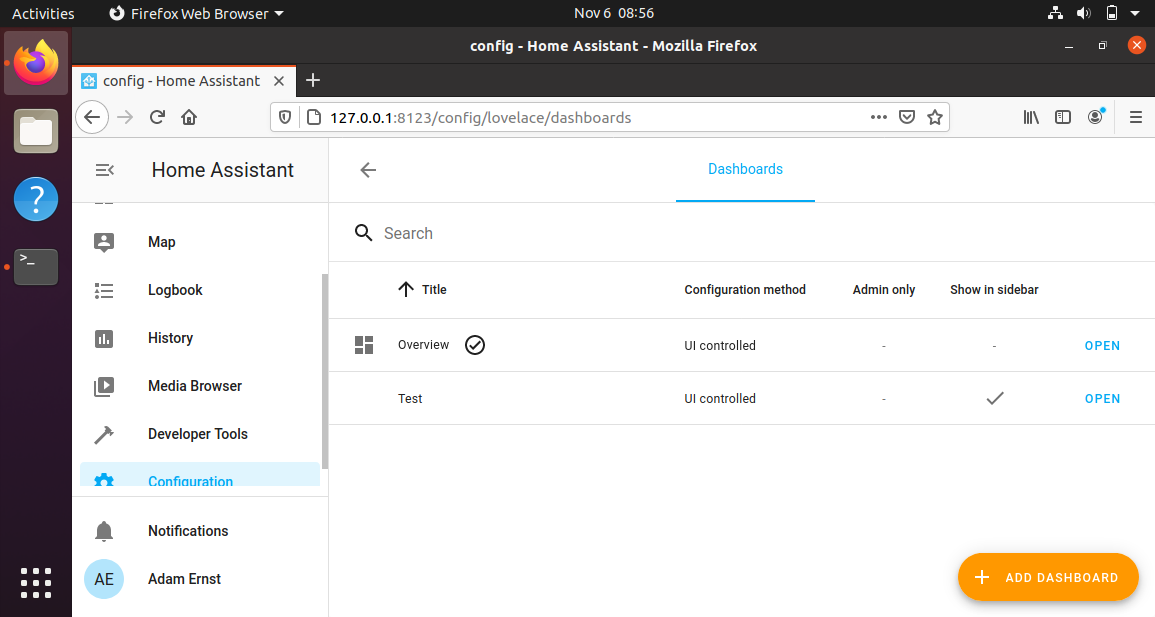Open the Media Browser sidebar item
The height and width of the screenshot is (617, 1155).
(200, 386)
